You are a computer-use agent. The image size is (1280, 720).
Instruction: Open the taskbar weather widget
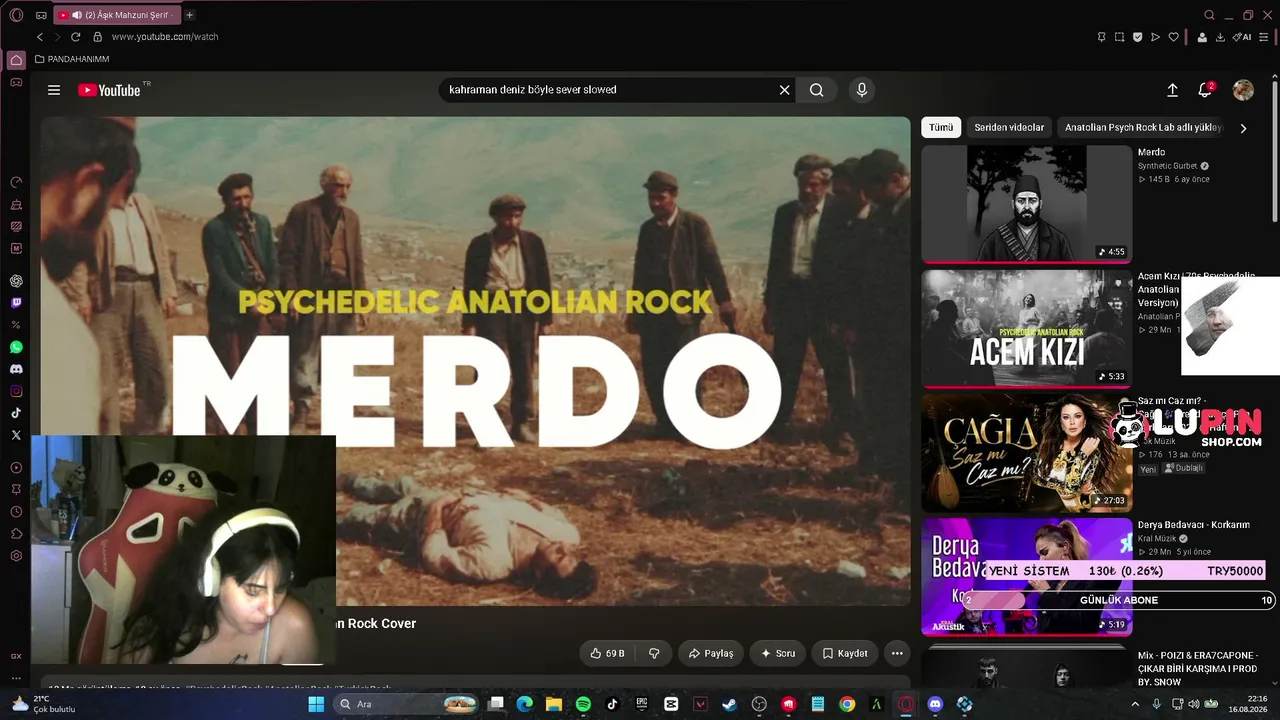(x=45, y=704)
